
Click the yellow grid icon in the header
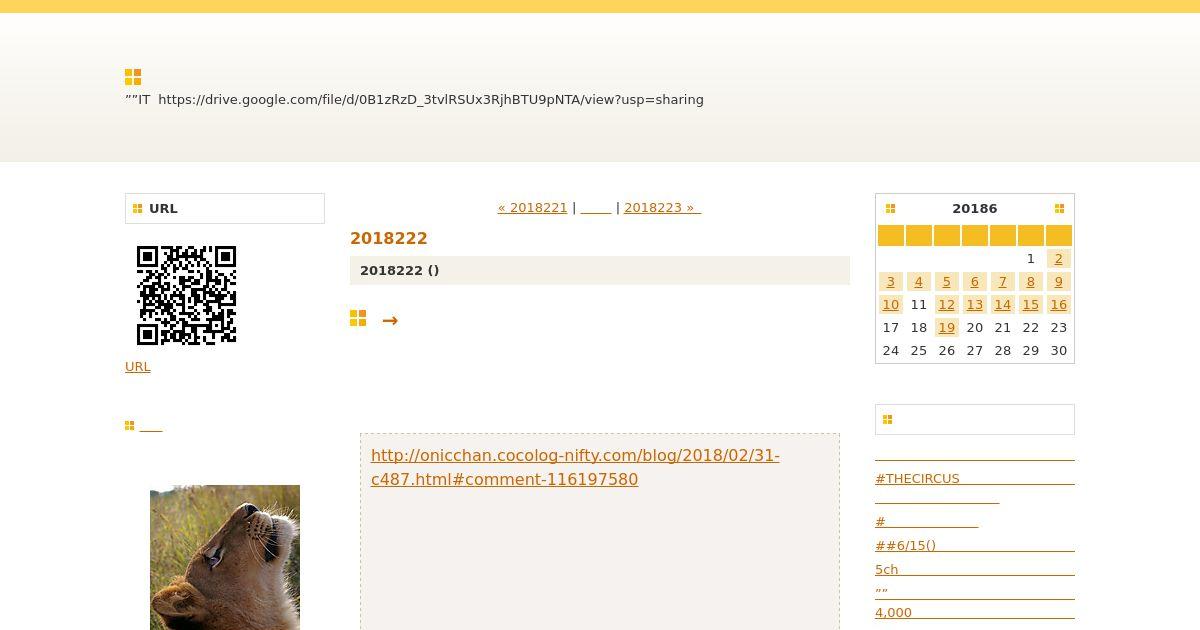tap(133, 77)
